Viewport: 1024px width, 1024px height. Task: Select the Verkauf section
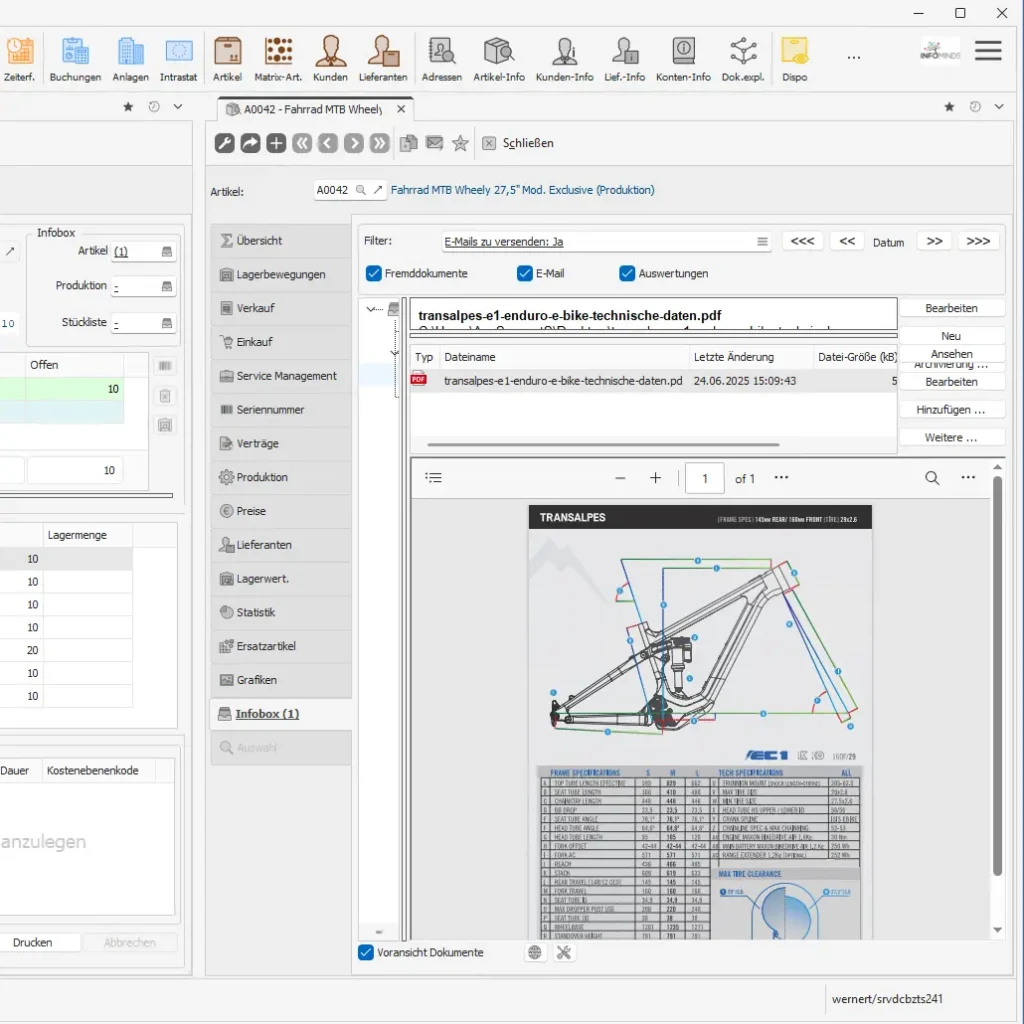coord(281,308)
